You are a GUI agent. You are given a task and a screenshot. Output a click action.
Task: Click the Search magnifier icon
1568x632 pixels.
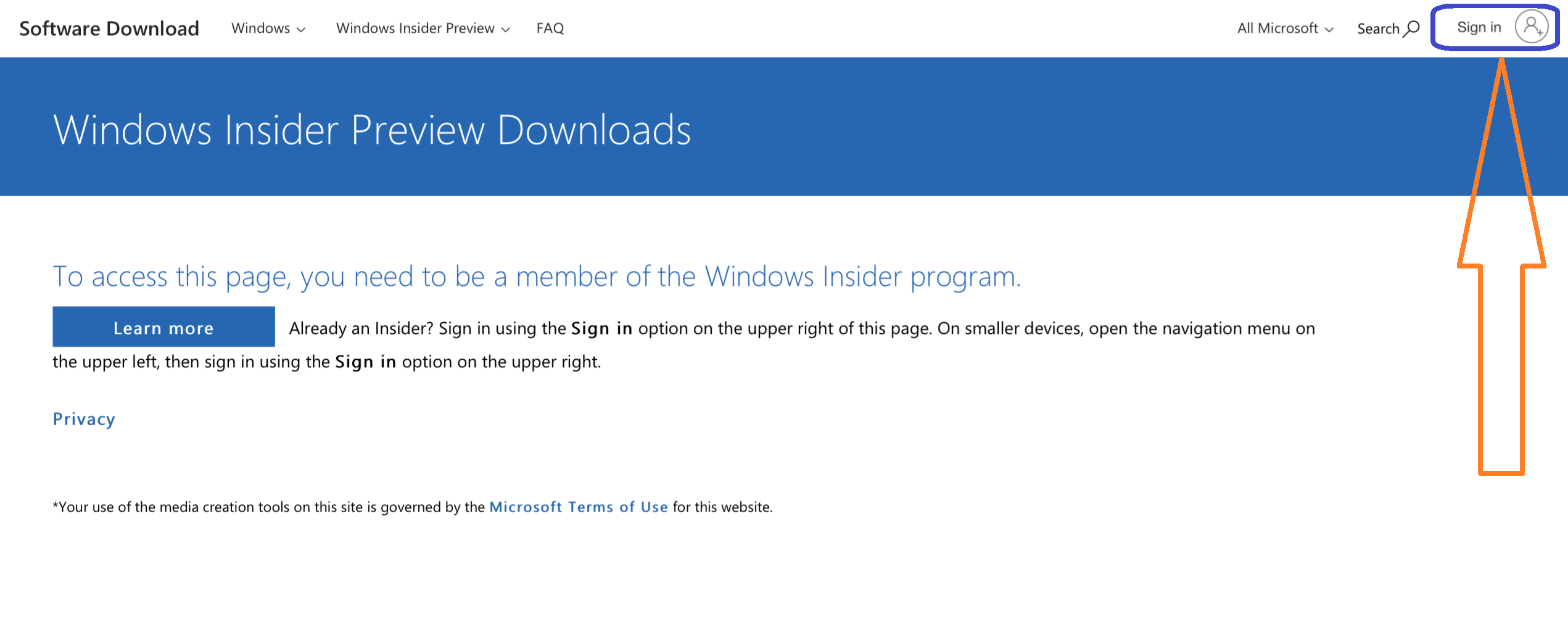(1411, 29)
